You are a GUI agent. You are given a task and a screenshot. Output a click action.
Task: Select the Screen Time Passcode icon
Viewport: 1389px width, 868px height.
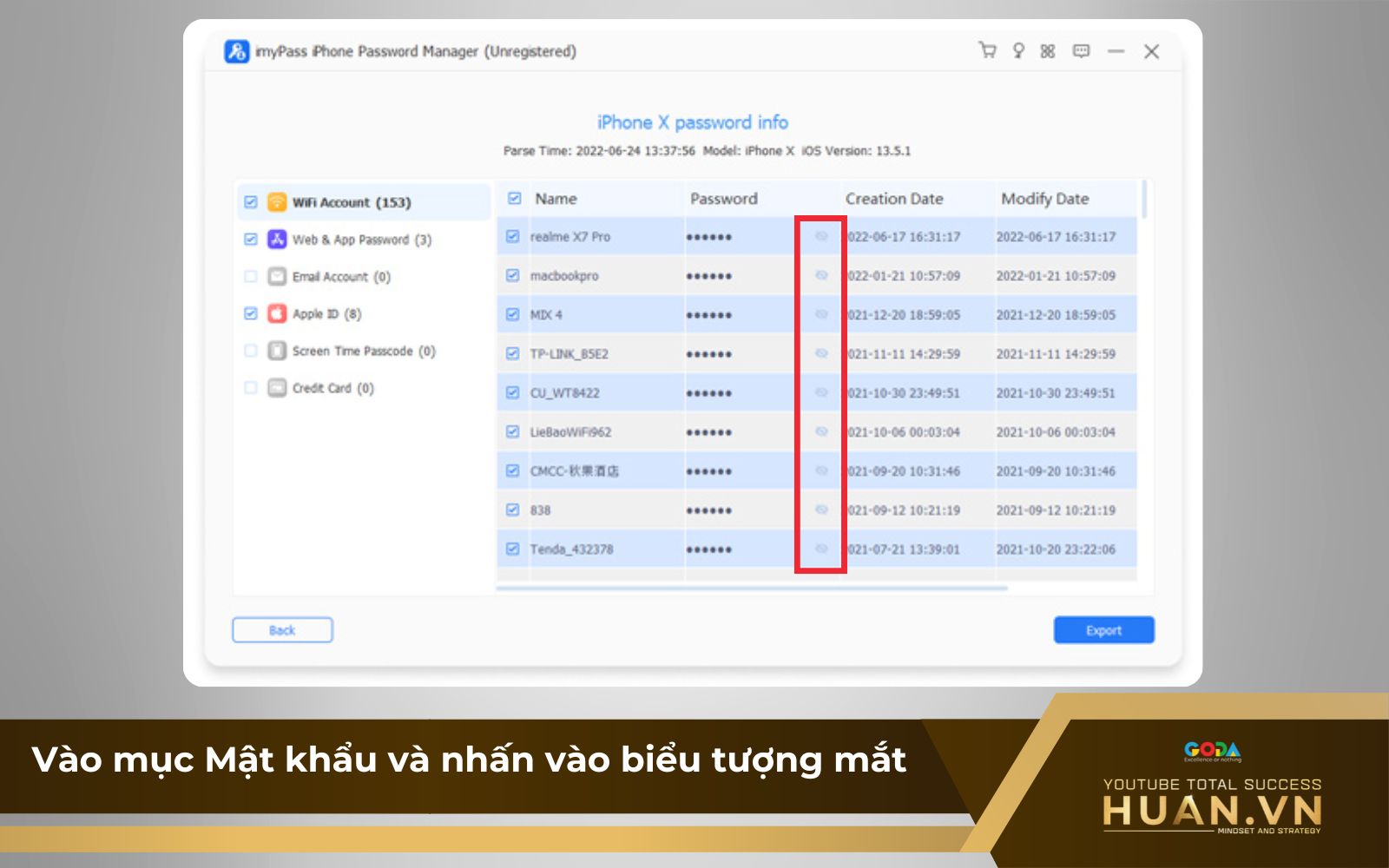277,351
